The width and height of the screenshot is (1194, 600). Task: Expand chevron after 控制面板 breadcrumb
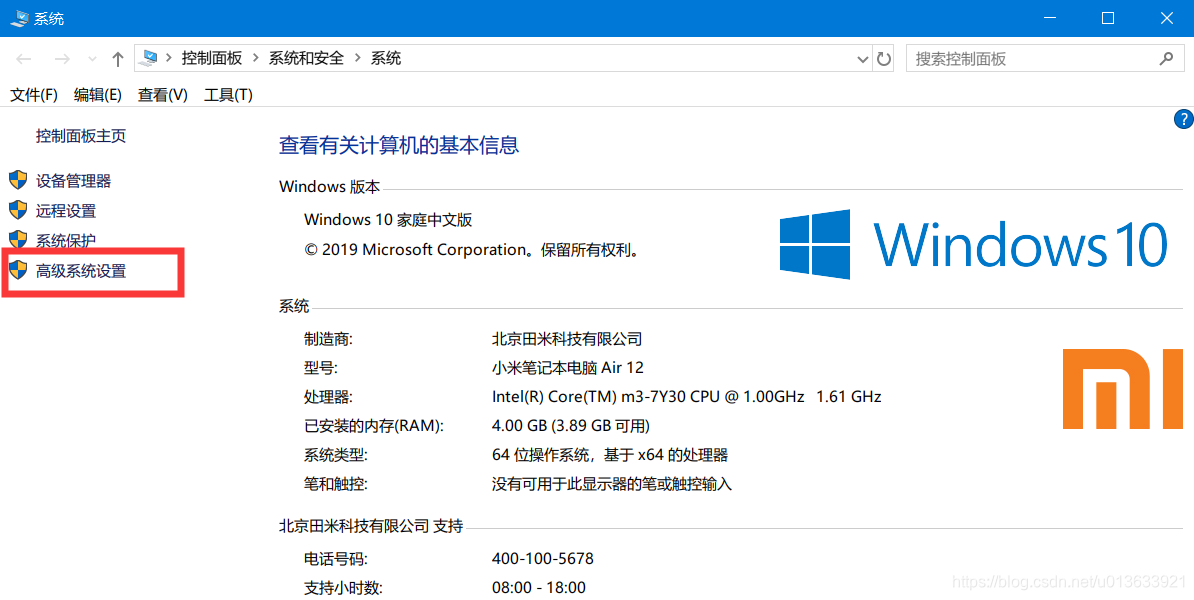[256, 59]
